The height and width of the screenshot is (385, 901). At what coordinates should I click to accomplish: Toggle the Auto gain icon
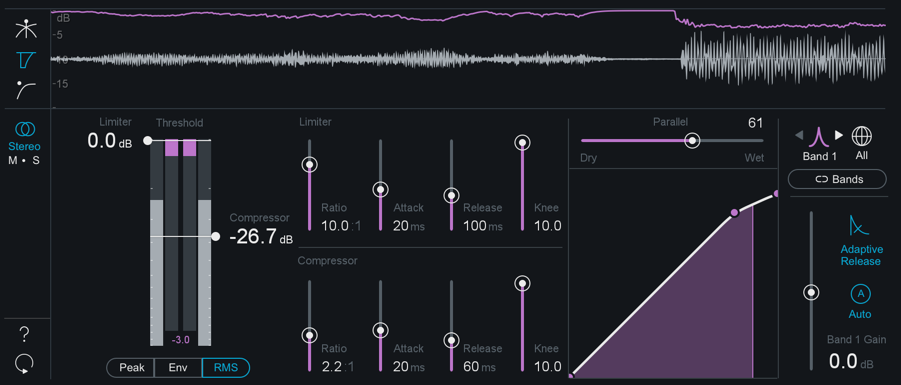coord(860,295)
